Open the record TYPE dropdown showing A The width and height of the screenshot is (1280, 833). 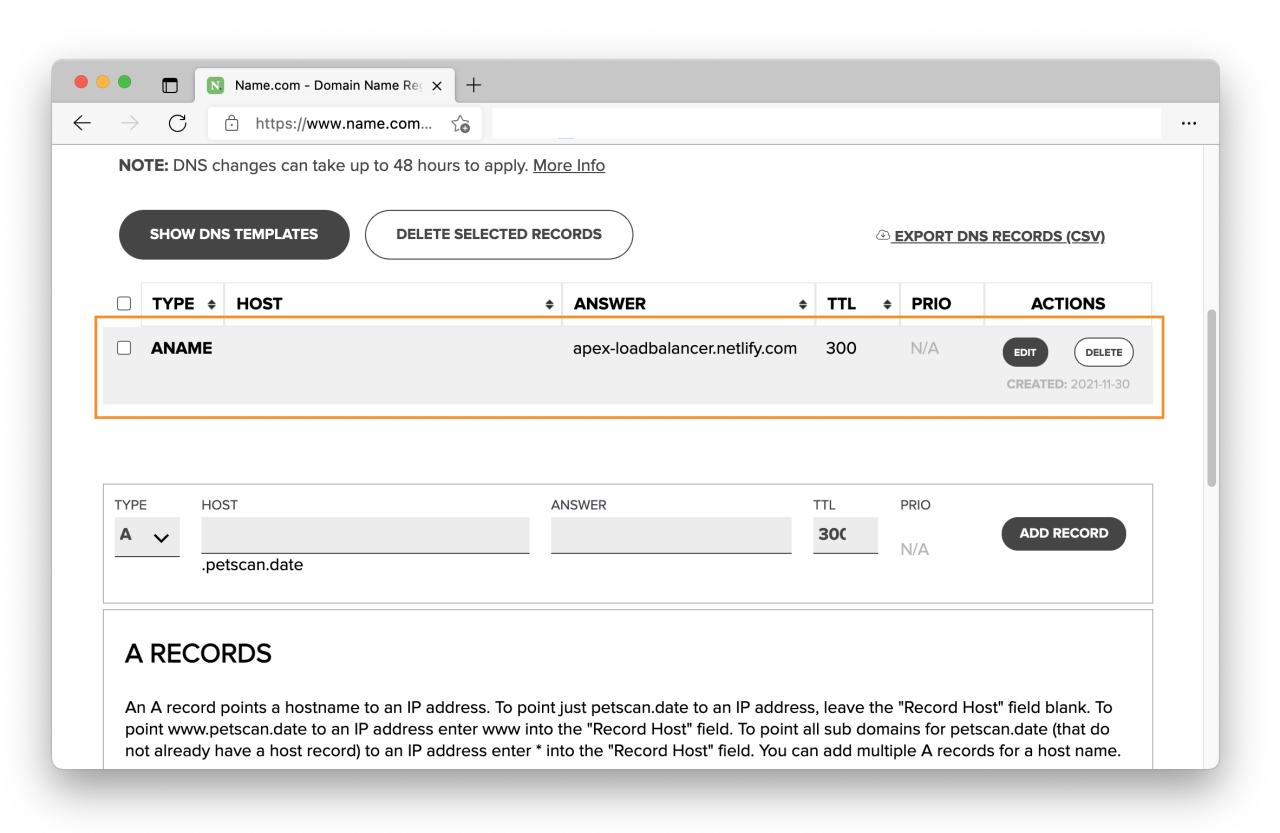coord(147,535)
